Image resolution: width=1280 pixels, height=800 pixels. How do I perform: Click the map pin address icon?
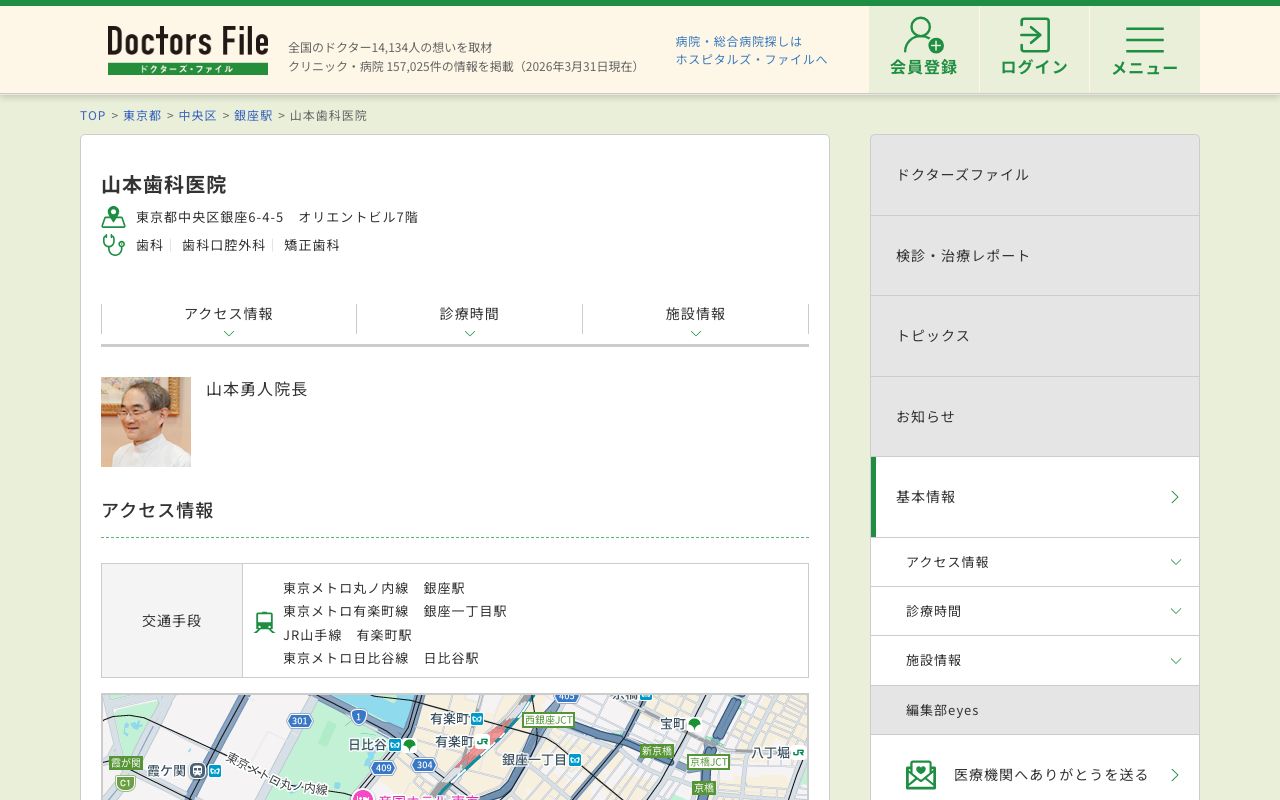pos(113,217)
